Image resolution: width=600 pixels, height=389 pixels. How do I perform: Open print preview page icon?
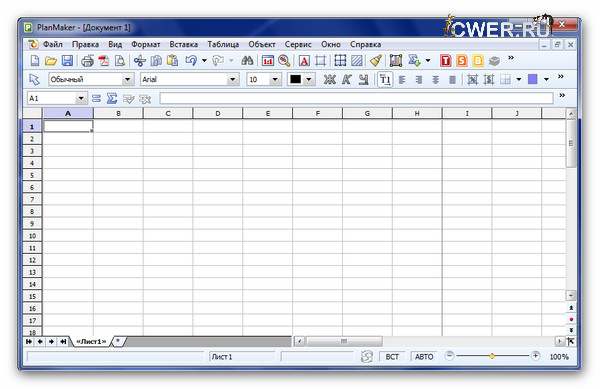[x=120, y=60]
